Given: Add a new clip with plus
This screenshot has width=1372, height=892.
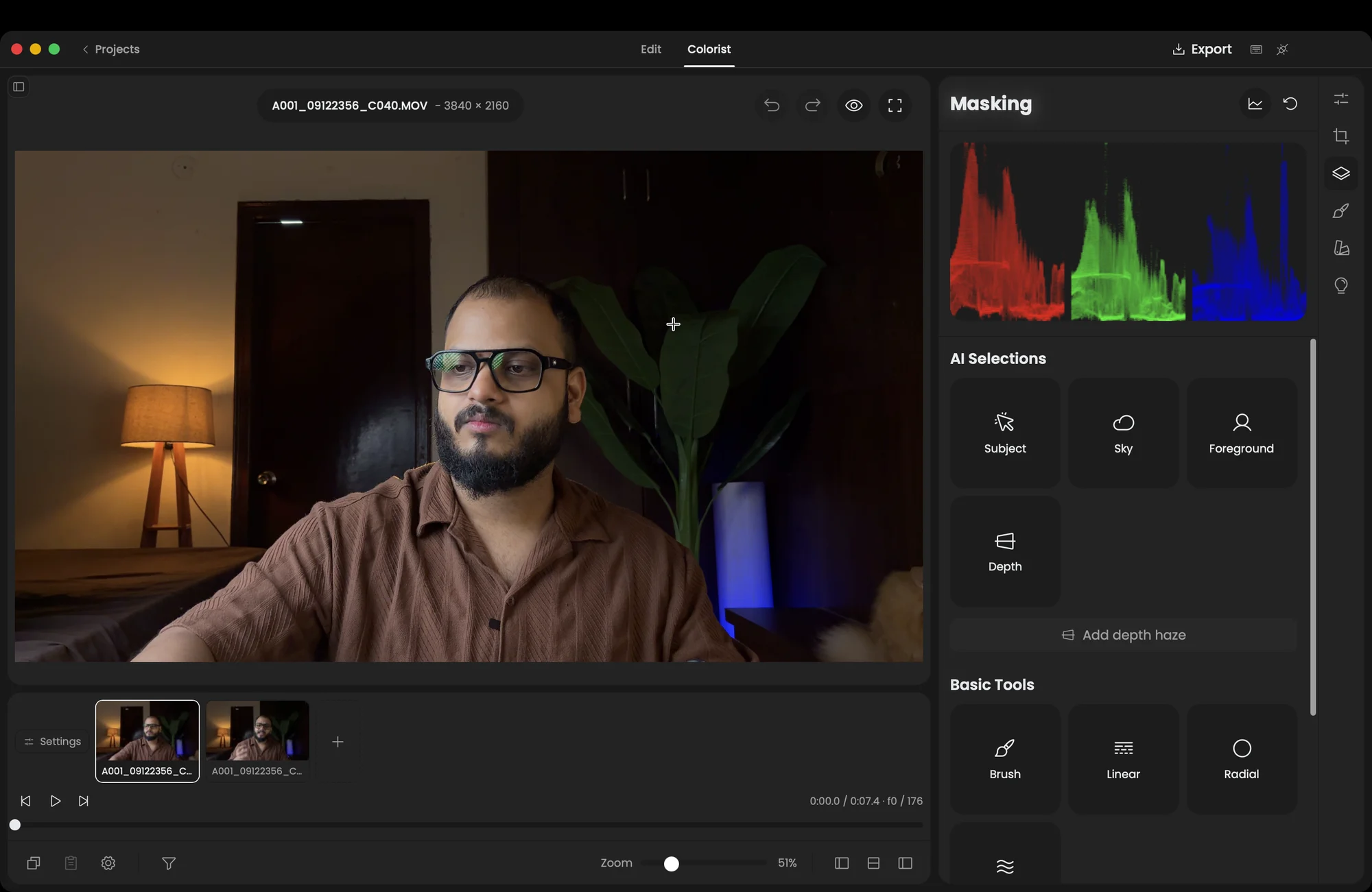Looking at the screenshot, I should (x=338, y=742).
